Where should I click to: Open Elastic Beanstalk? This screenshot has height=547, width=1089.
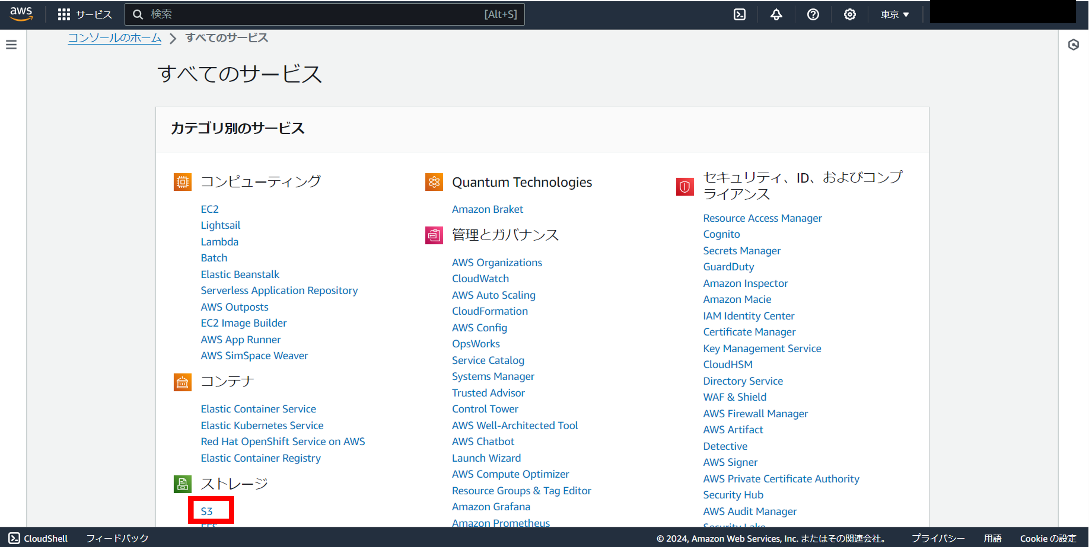coord(240,274)
